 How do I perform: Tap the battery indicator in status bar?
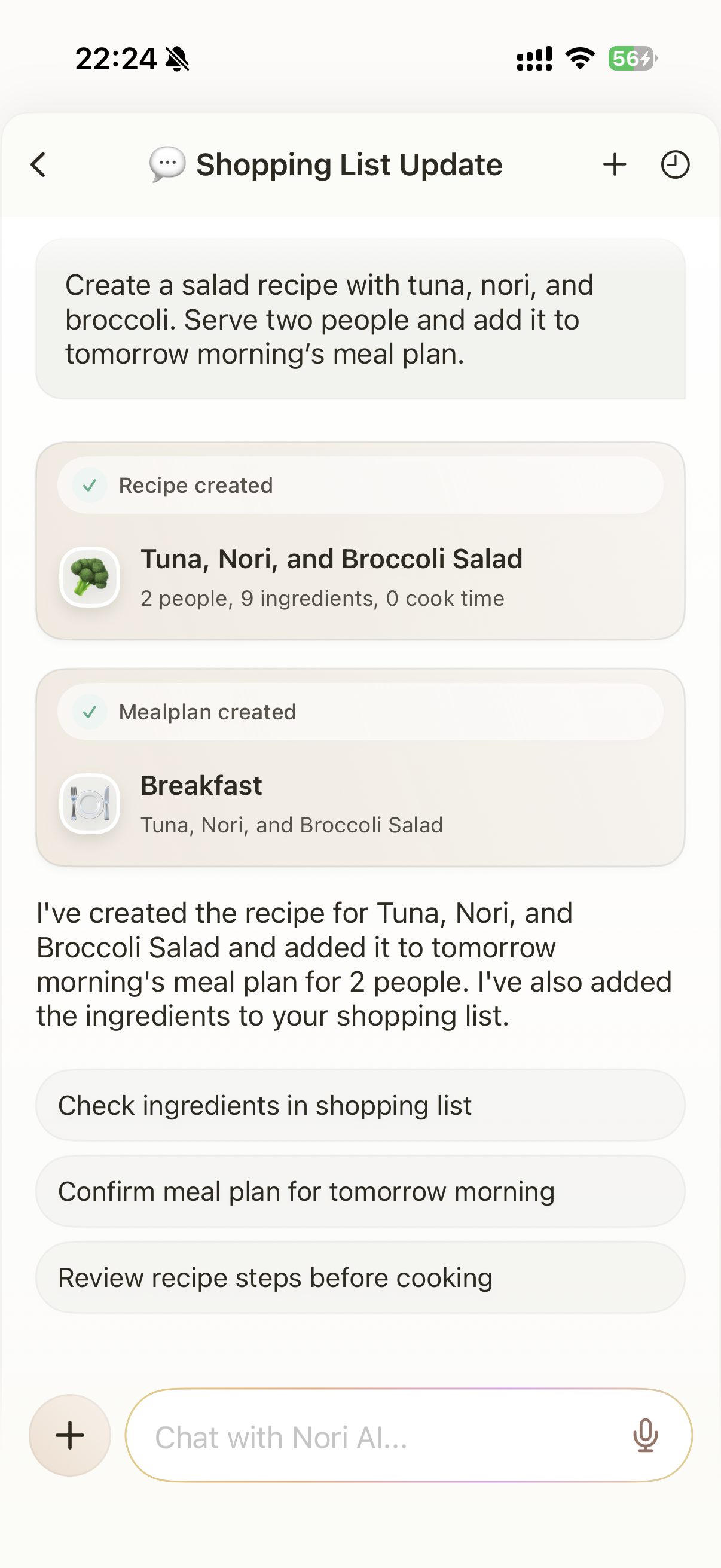pos(632,59)
